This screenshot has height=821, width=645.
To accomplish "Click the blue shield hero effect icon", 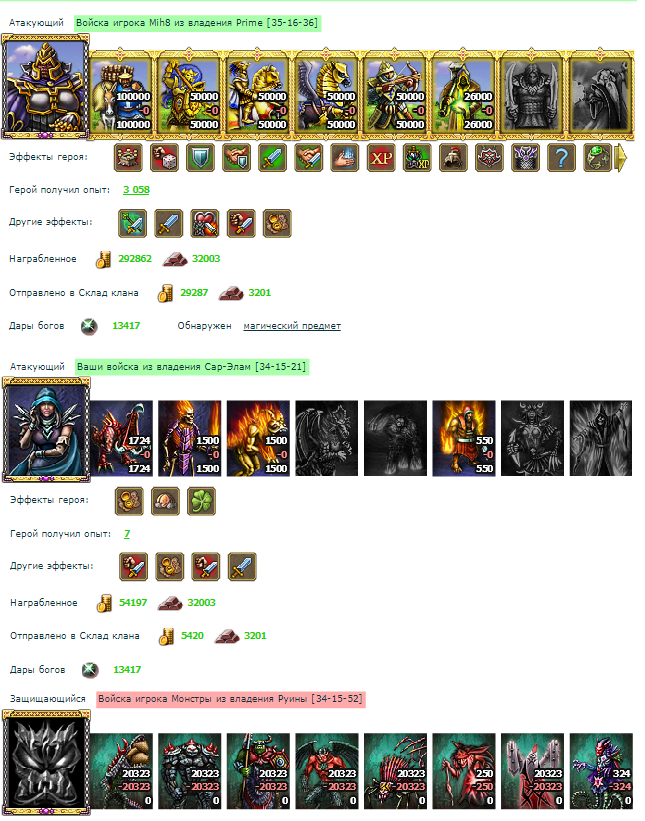I will [x=201, y=158].
